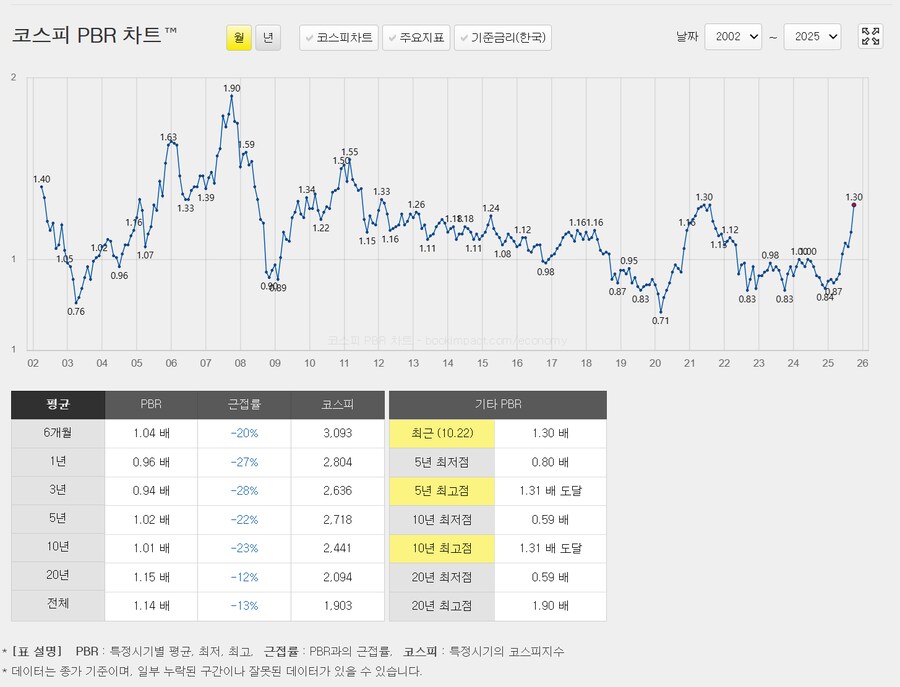The height and width of the screenshot is (687, 900).
Task: Switch to the 년 view toggle
Action: [267, 36]
